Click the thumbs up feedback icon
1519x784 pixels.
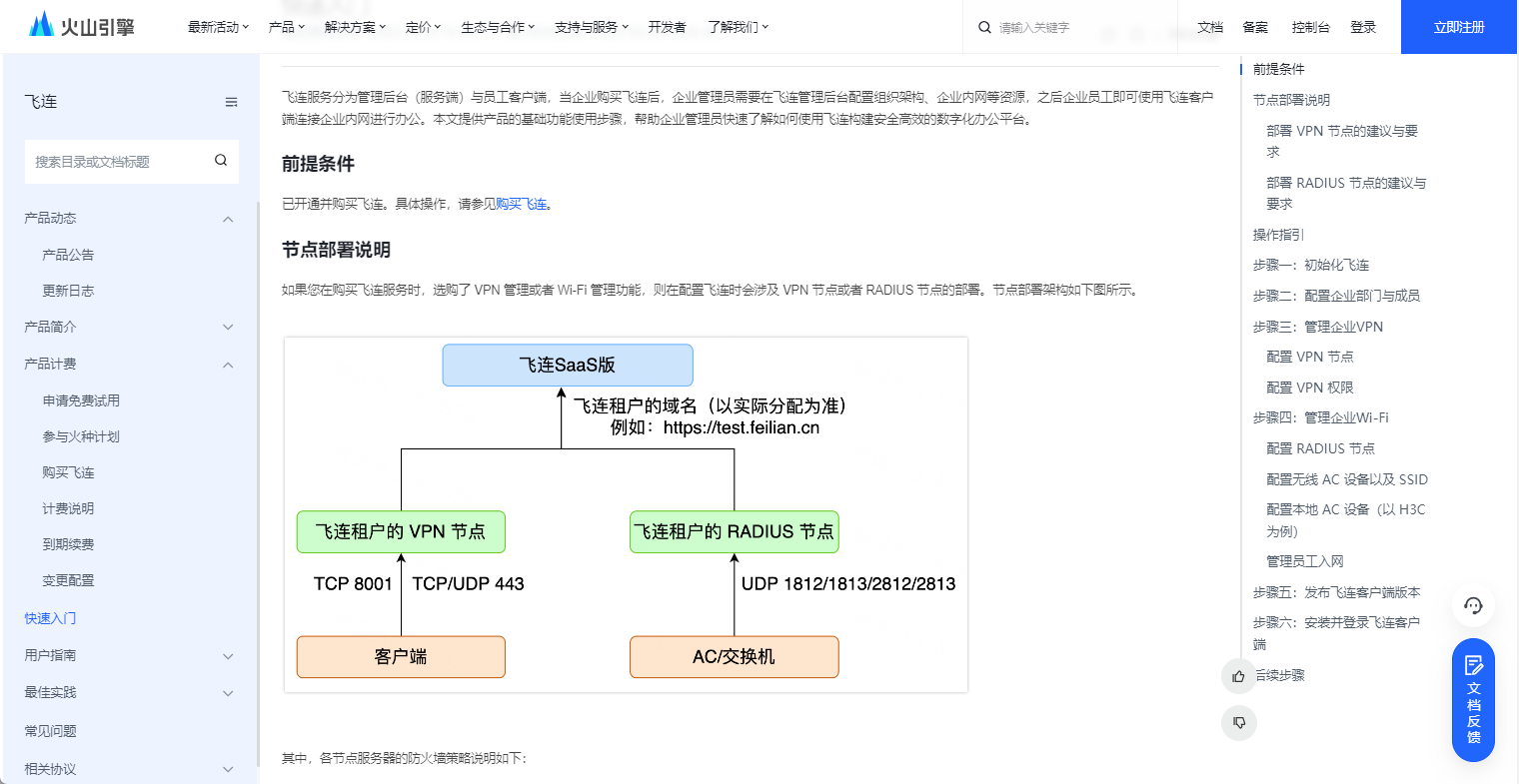pyautogui.click(x=1239, y=676)
